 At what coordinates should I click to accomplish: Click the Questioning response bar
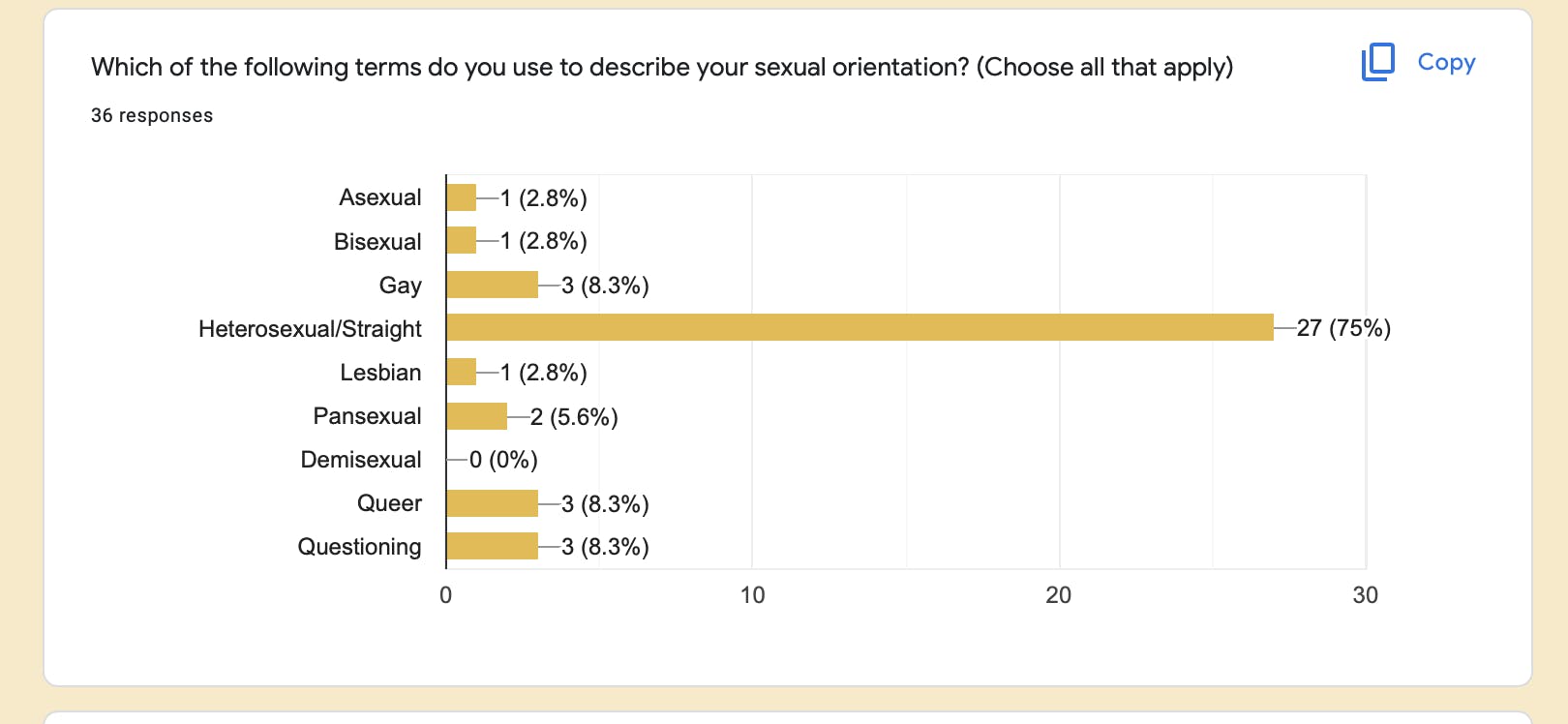click(492, 546)
